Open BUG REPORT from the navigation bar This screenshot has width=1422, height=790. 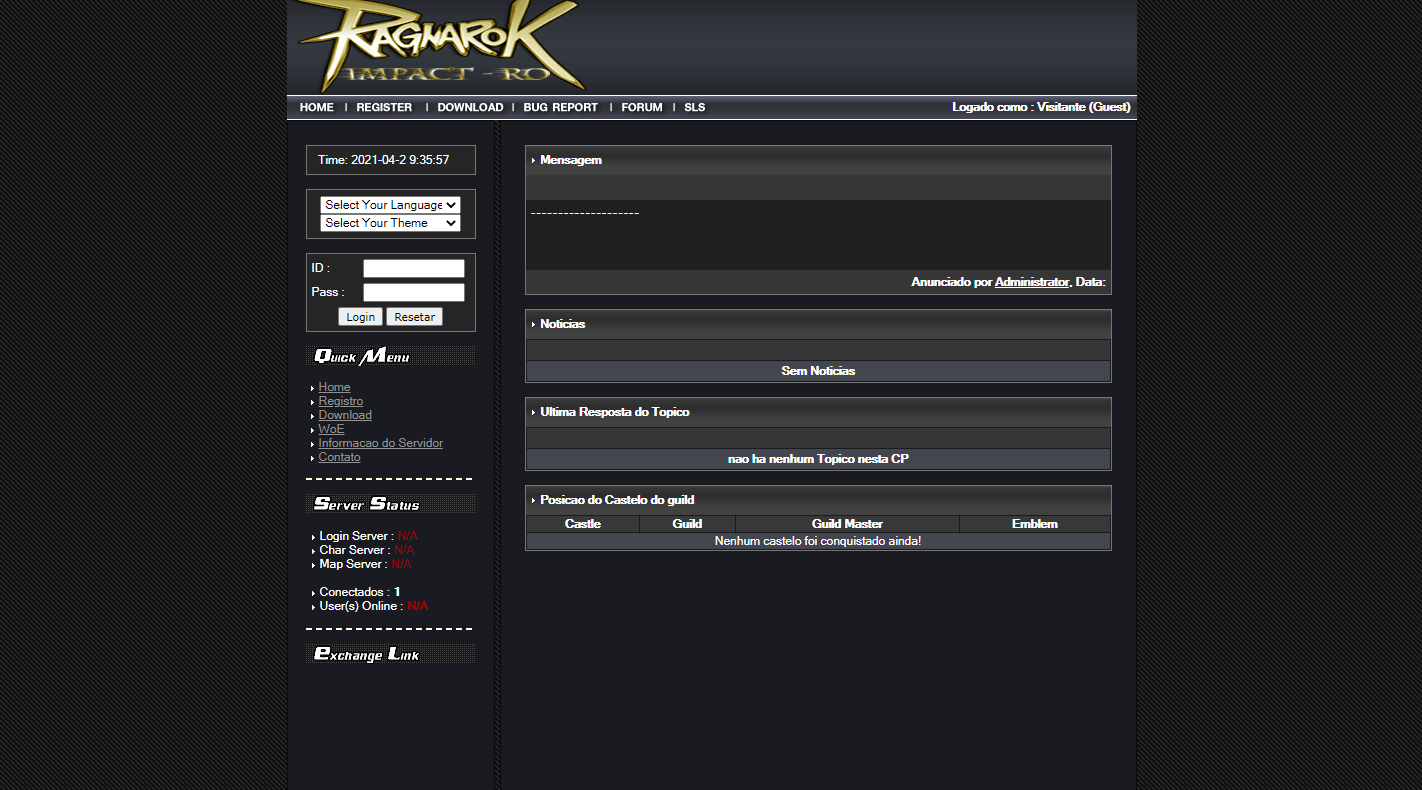point(560,107)
